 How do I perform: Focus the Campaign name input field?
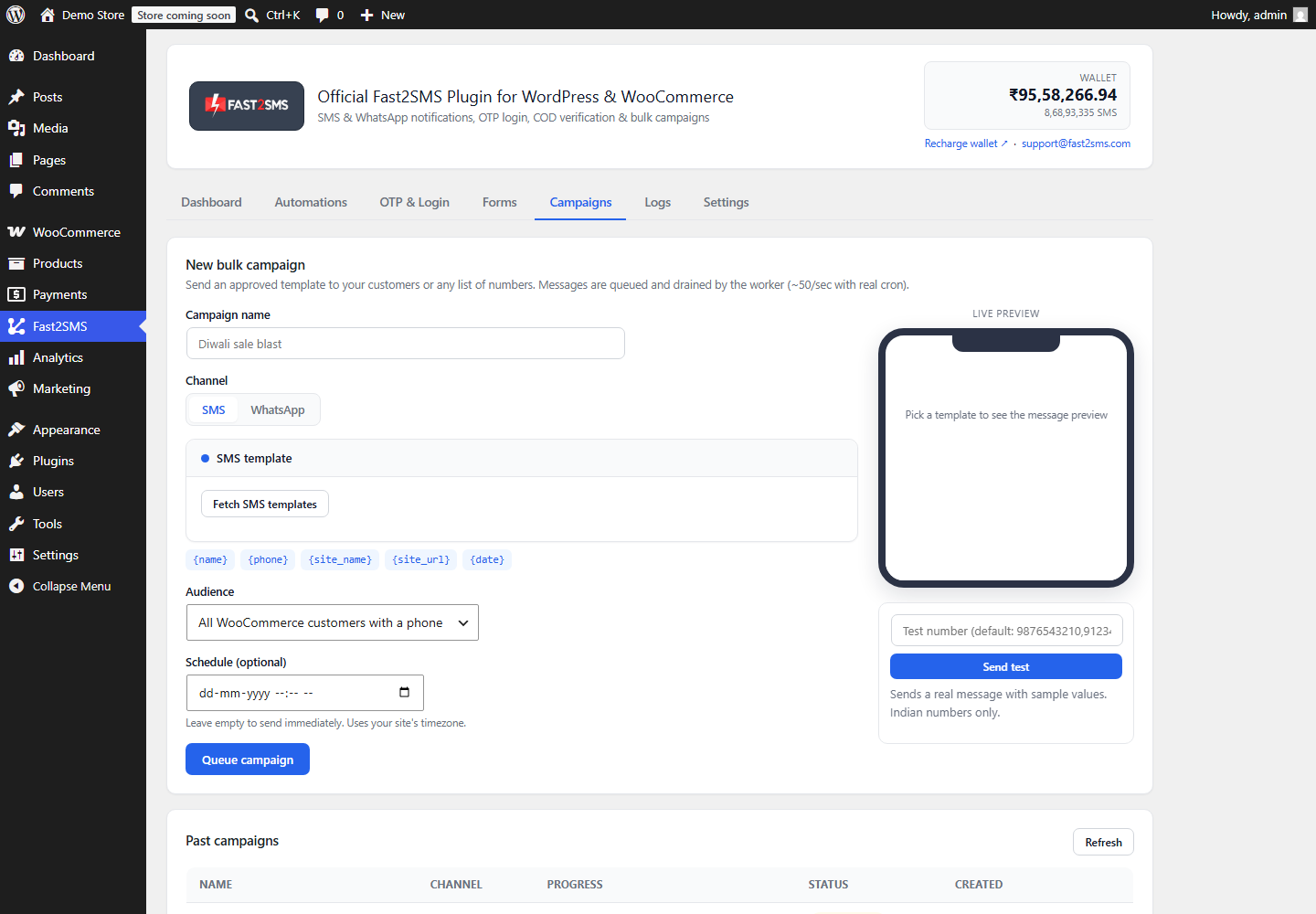click(406, 344)
